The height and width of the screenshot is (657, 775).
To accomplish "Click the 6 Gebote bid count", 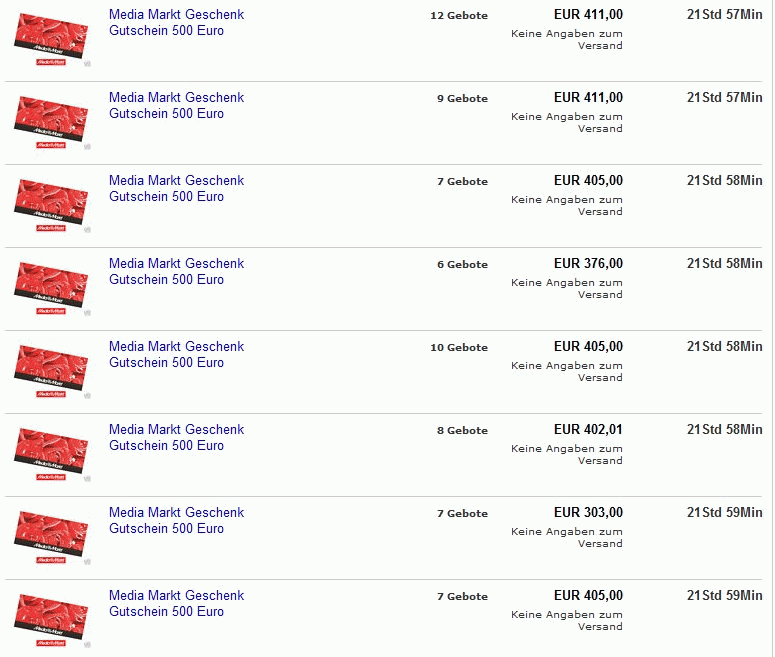I will (462, 264).
